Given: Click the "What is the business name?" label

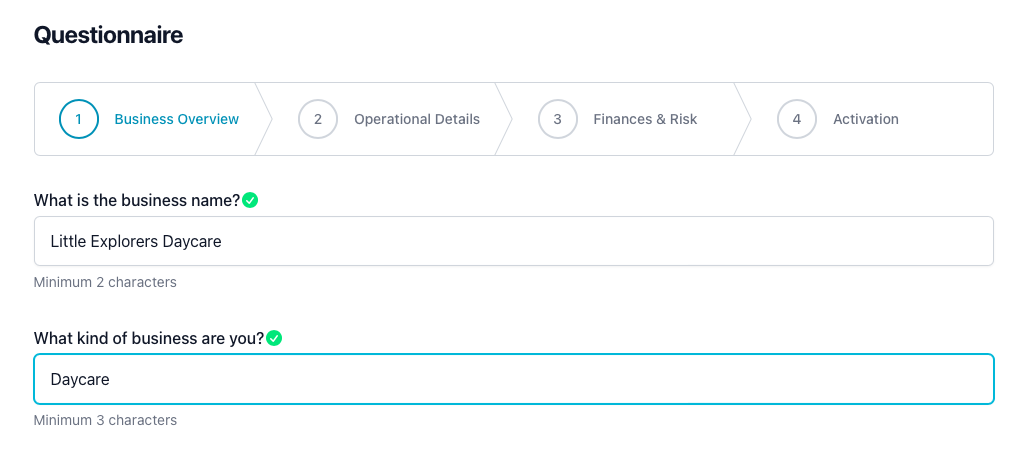Looking at the screenshot, I should (x=137, y=200).
